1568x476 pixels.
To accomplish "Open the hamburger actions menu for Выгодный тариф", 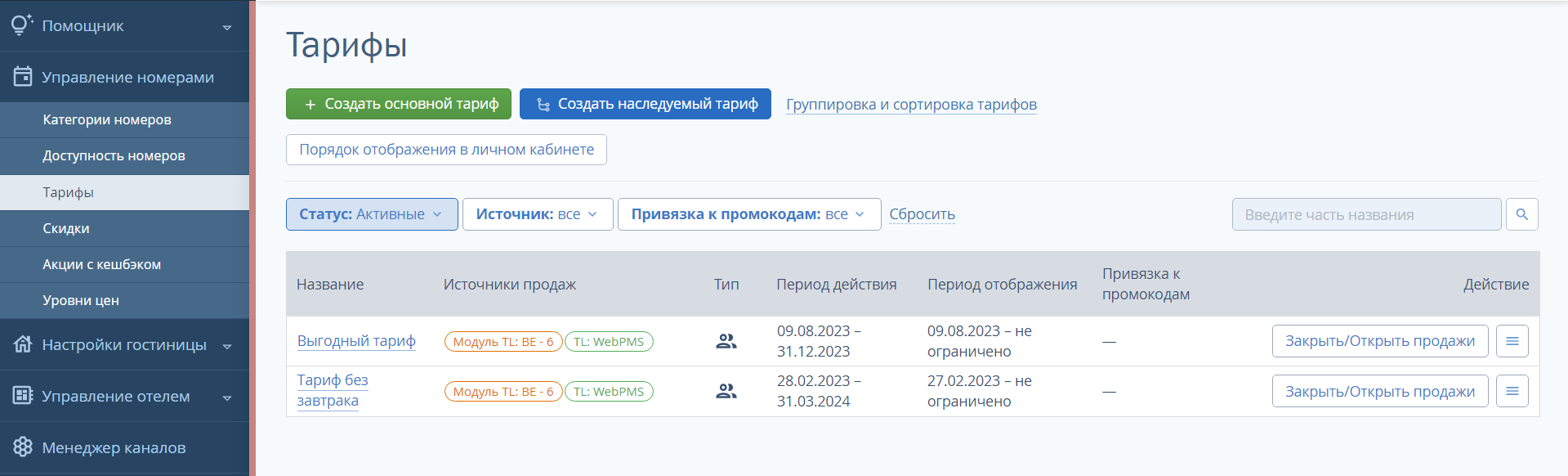I will tap(1512, 341).
